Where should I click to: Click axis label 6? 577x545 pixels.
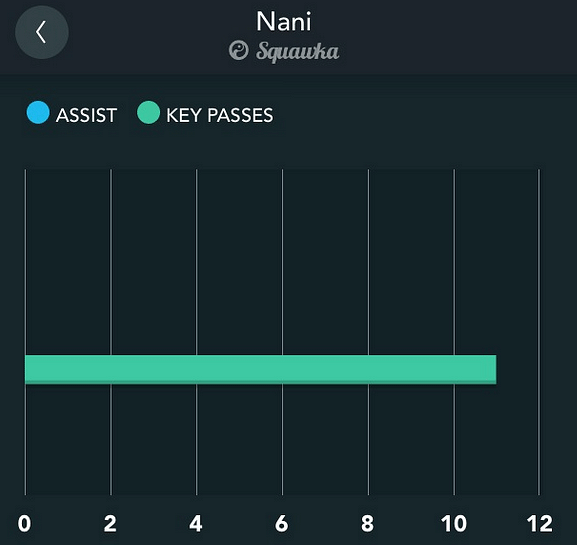[282, 523]
